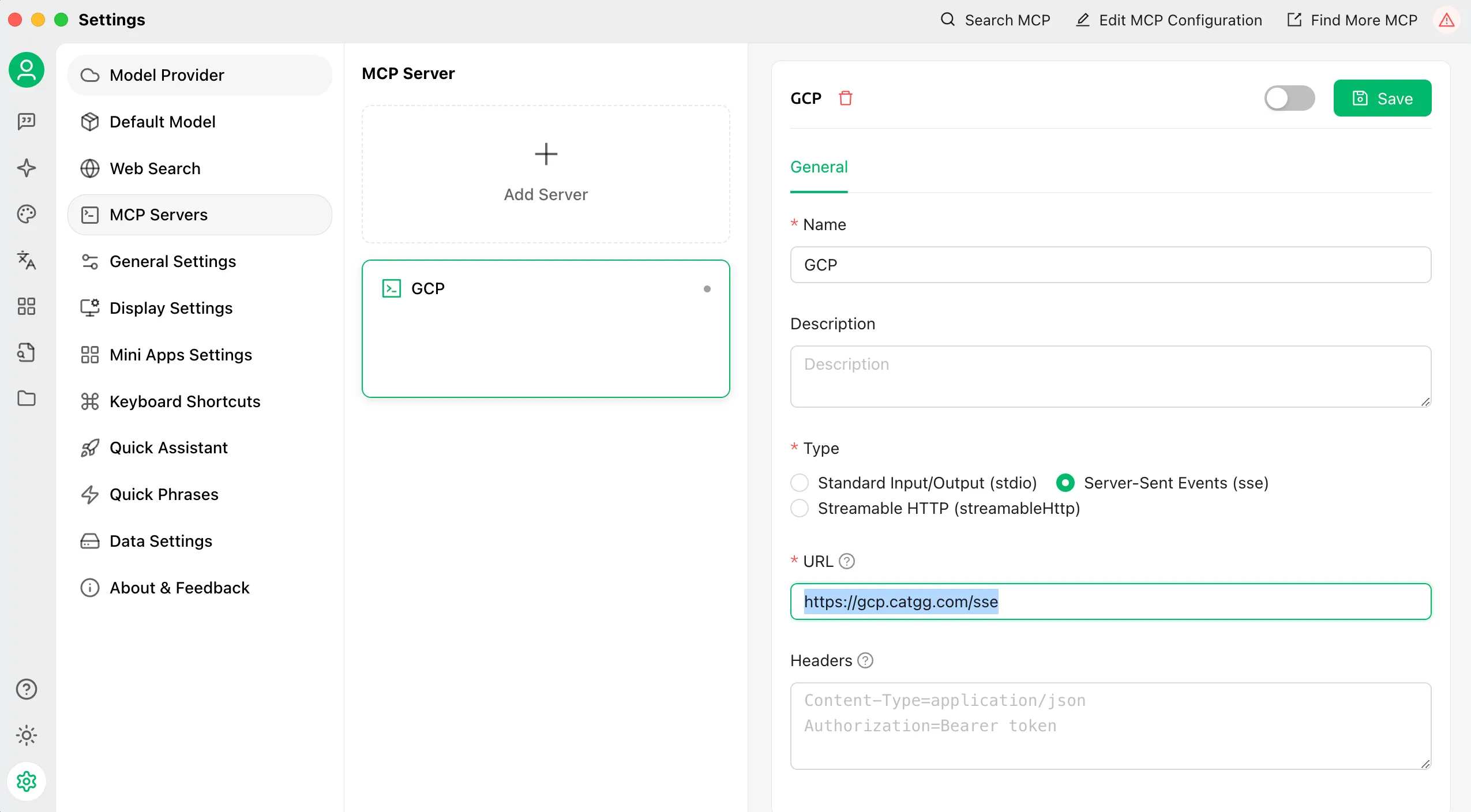Viewport: 1471px width, 812px height.
Task: Open the mini apps grid sidebar icon
Action: click(x=27, y=306)
